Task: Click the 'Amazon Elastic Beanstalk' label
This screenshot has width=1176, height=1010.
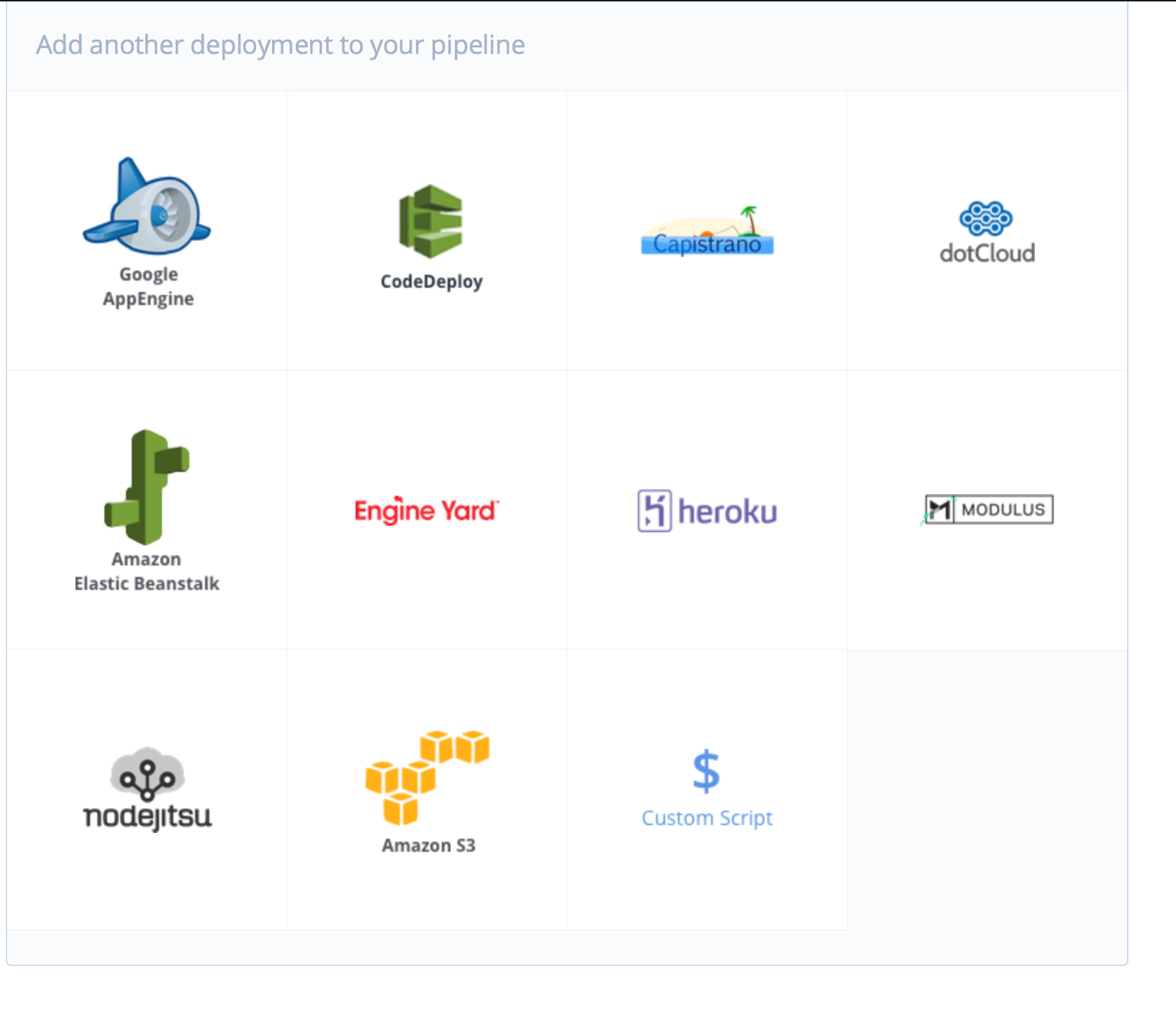Action: tap(147, 571)
